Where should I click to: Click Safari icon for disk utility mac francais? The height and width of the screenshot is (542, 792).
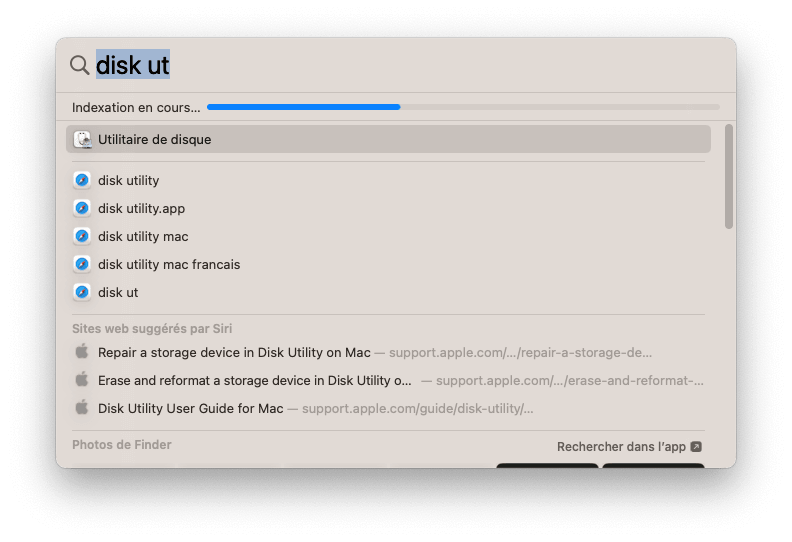point(82,264)
